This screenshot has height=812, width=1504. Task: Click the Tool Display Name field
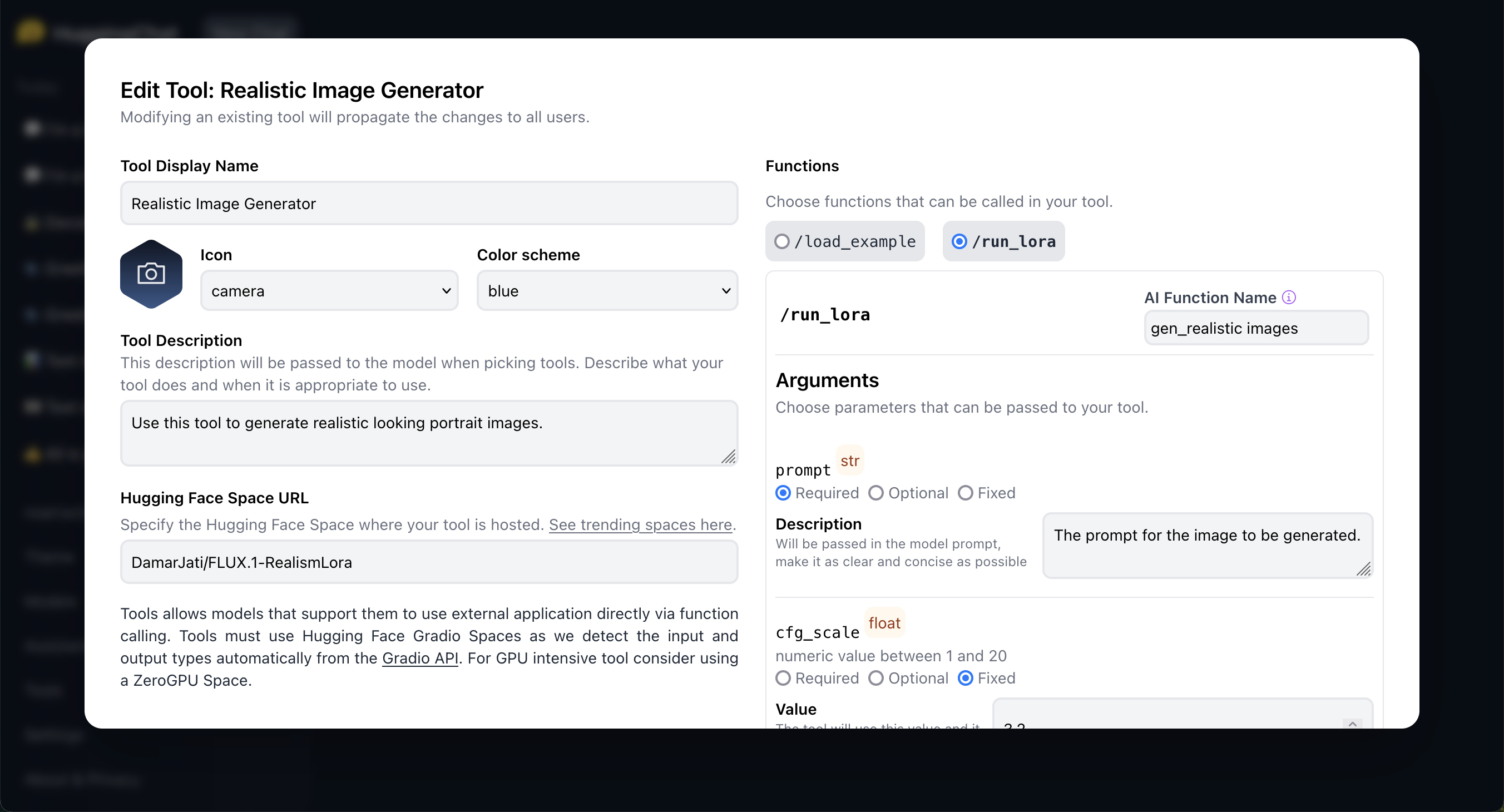(x=429, y=204)
